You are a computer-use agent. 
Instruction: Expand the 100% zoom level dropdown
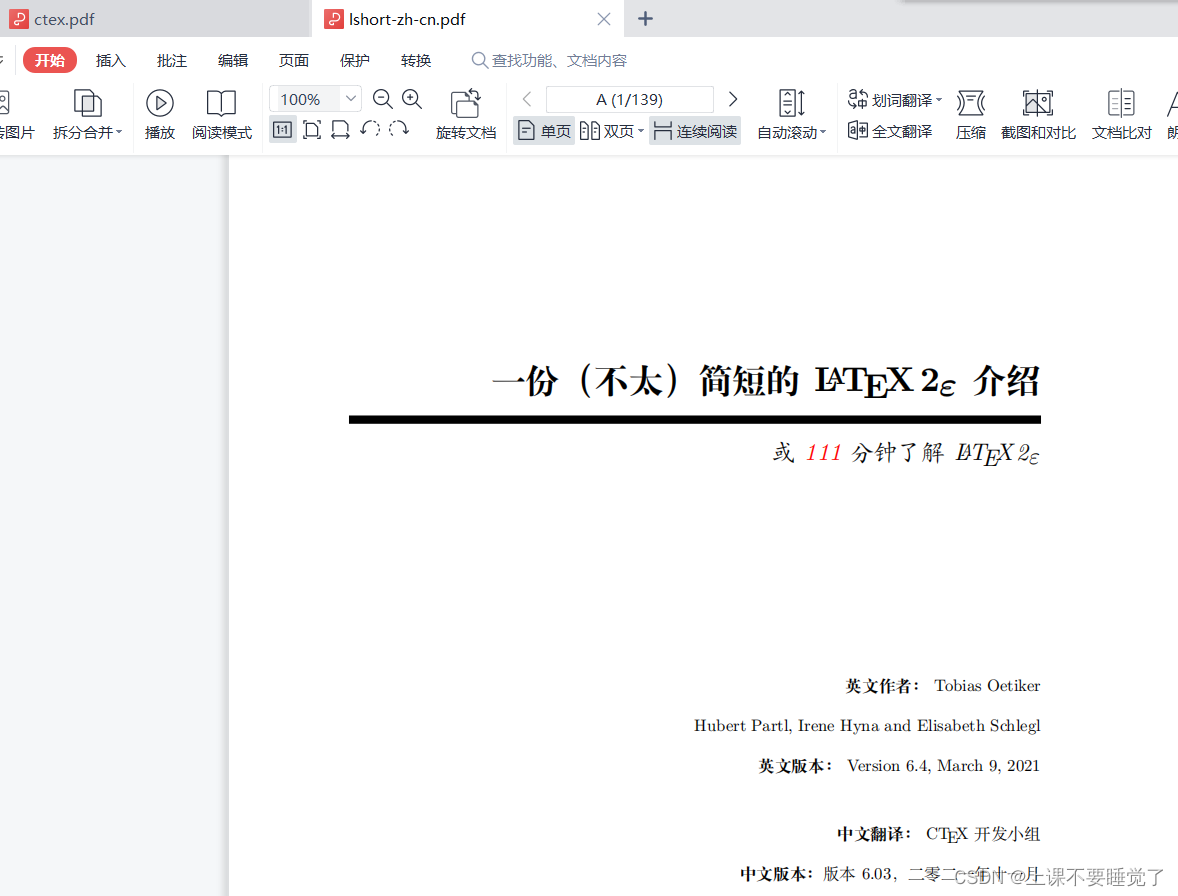point(351,99)
